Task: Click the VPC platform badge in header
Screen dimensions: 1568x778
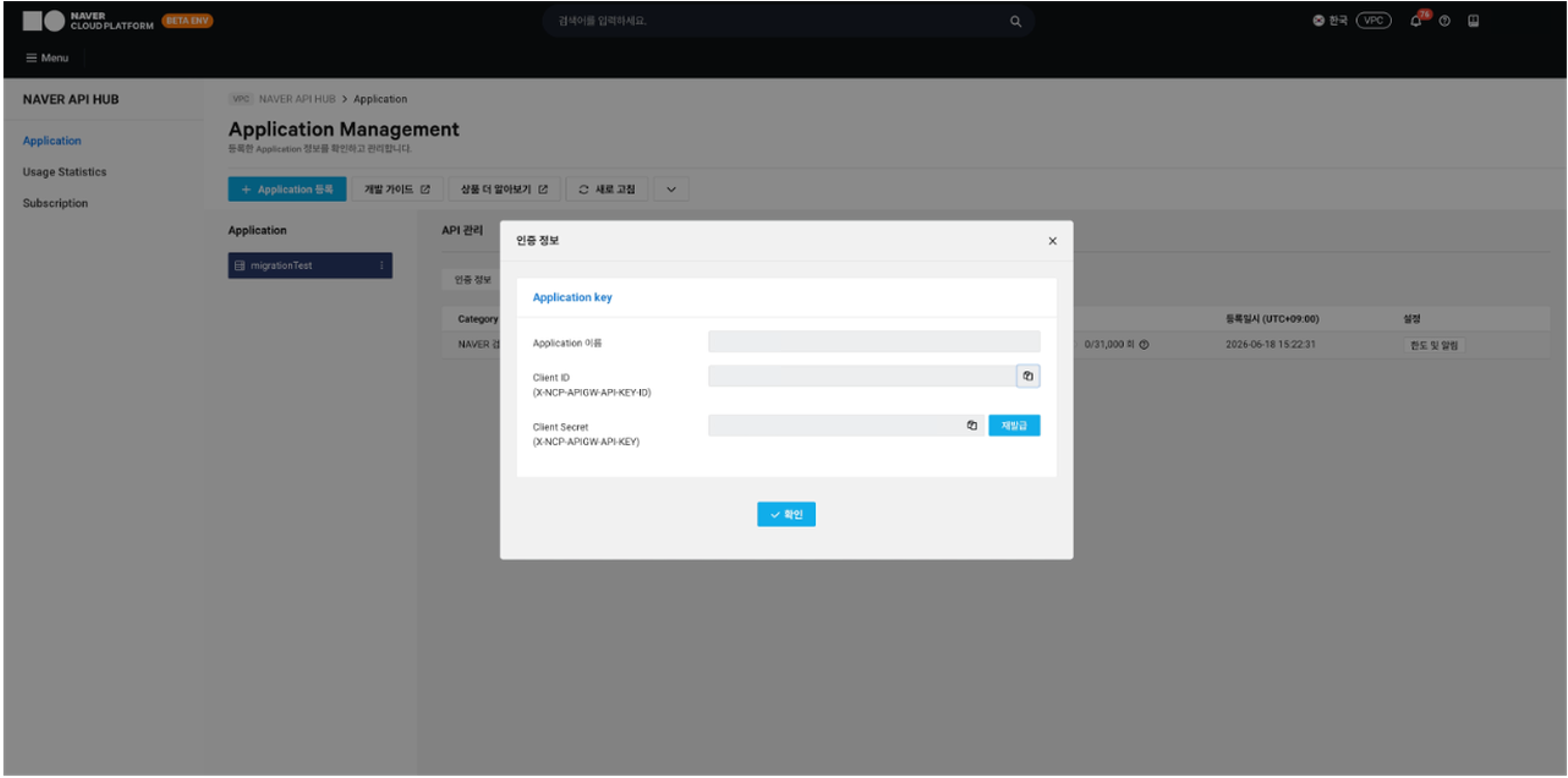Action: click(x=1373, y=20)
